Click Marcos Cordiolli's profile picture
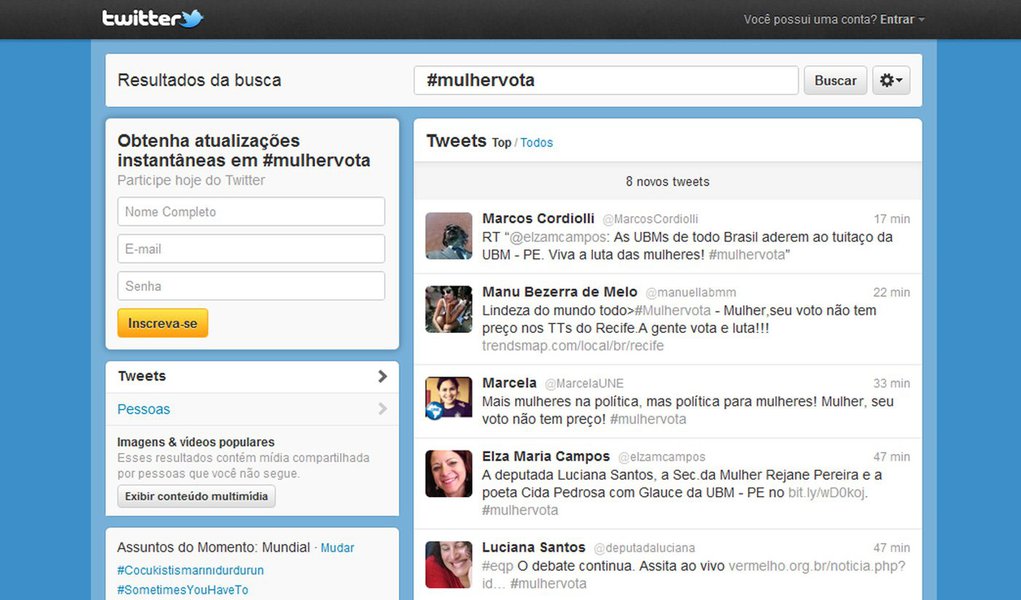 (x=448, y=236)
